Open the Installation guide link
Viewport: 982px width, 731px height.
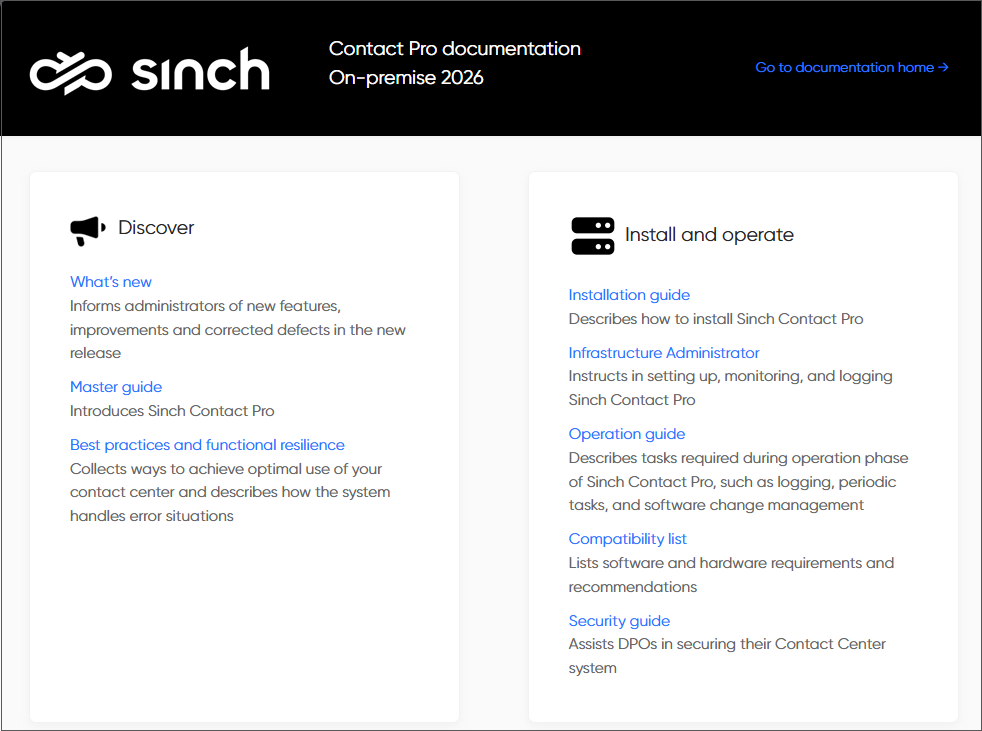[629, 295]
